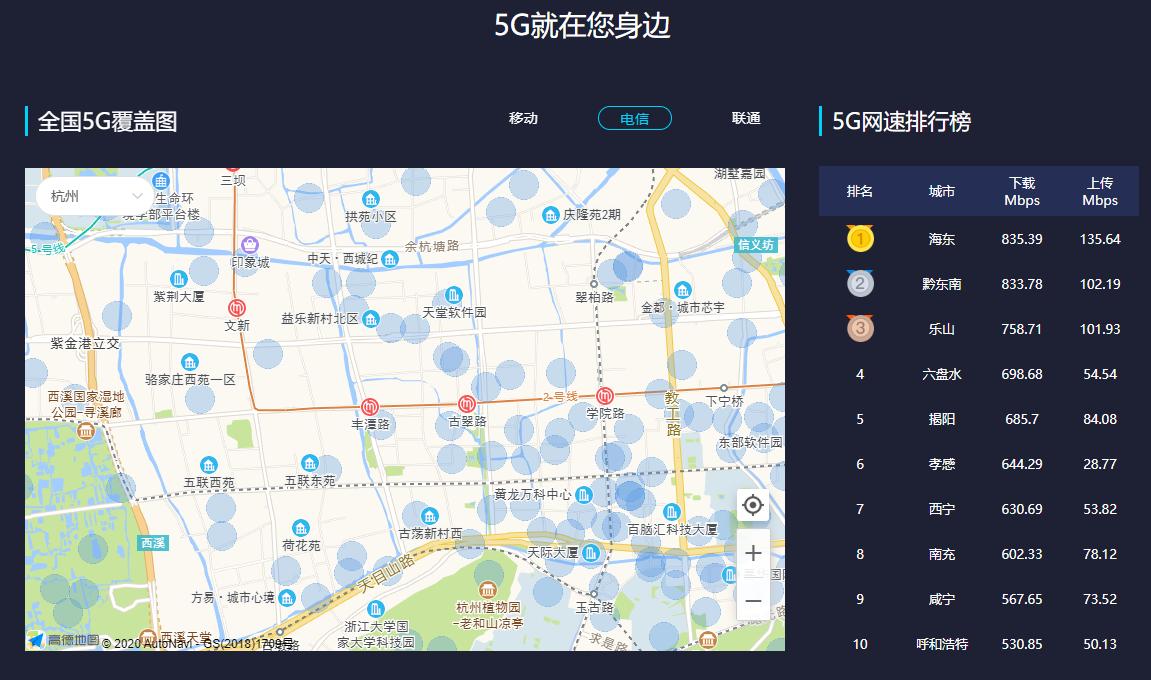Click the city name 六盘水
The height and width of the screenshot is (680, 1151).
[942, 374]
